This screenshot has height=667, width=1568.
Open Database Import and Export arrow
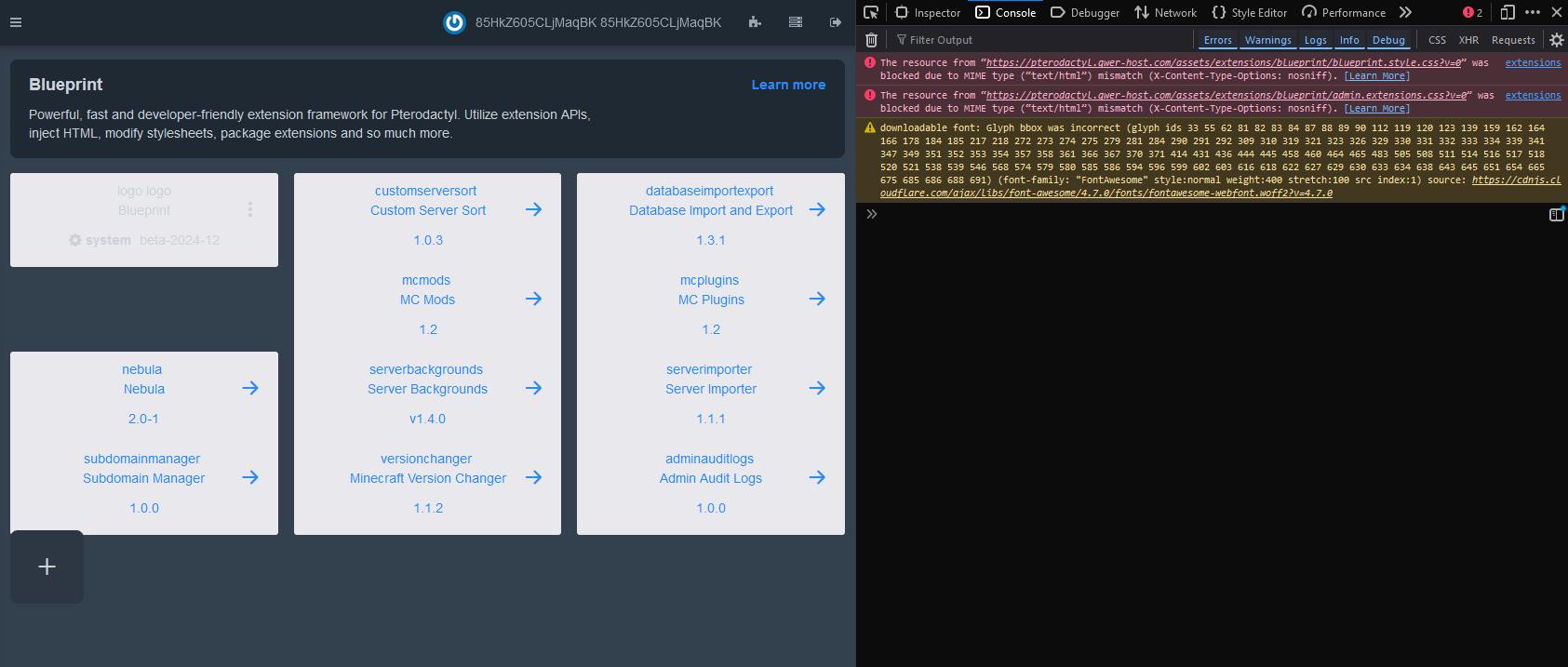(817, 209)
